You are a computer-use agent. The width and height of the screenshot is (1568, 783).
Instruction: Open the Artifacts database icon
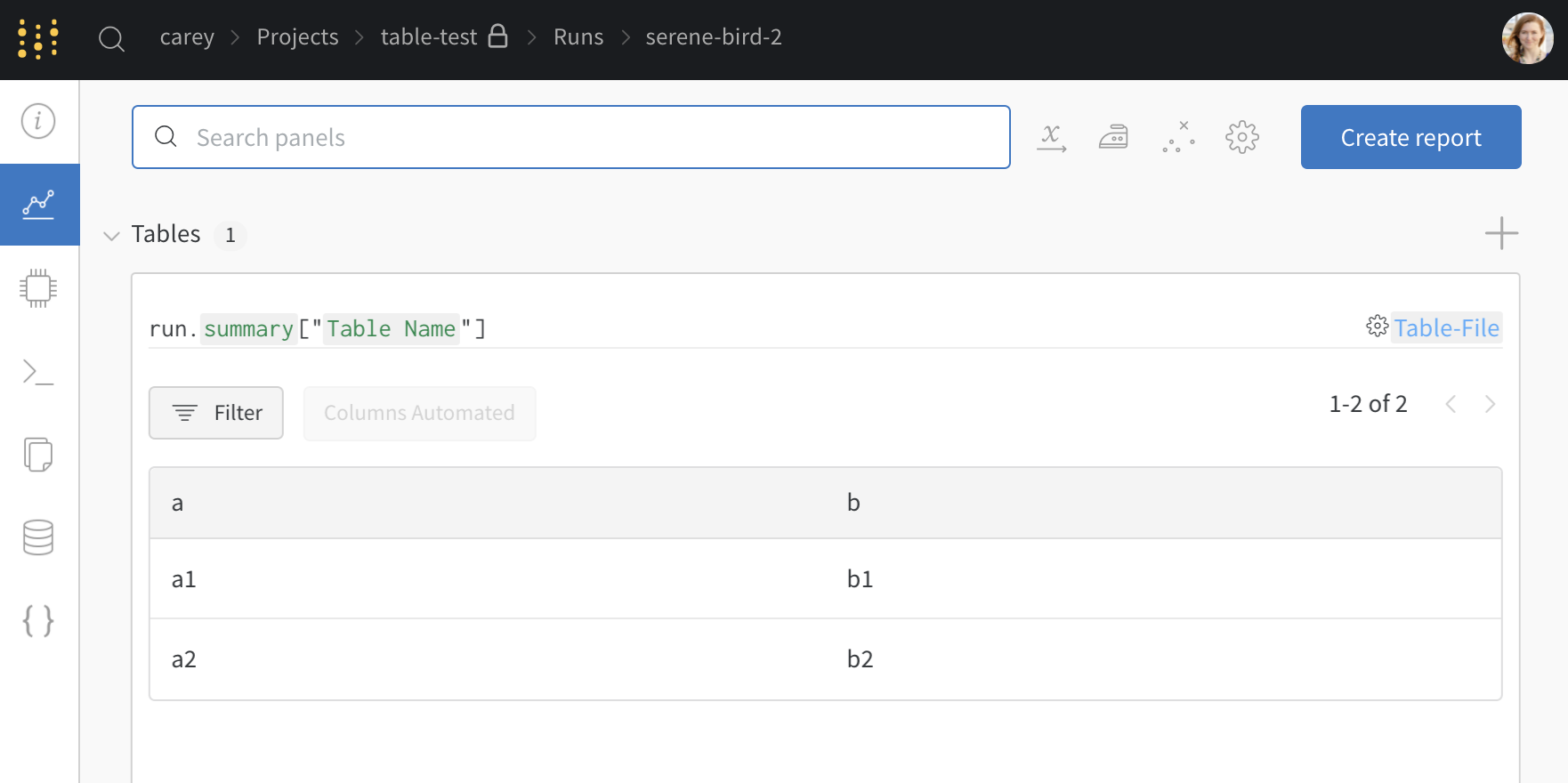coord(38,537)
